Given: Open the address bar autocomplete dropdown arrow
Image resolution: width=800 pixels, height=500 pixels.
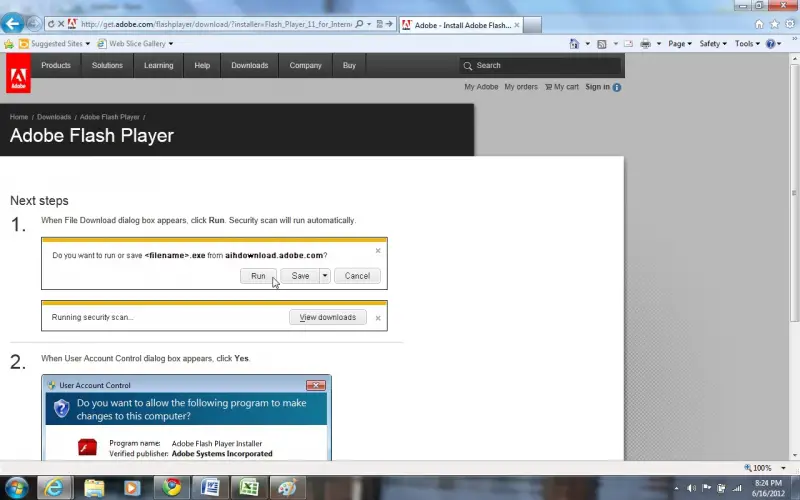Looking at the screenshot, I should coord(369,24).
